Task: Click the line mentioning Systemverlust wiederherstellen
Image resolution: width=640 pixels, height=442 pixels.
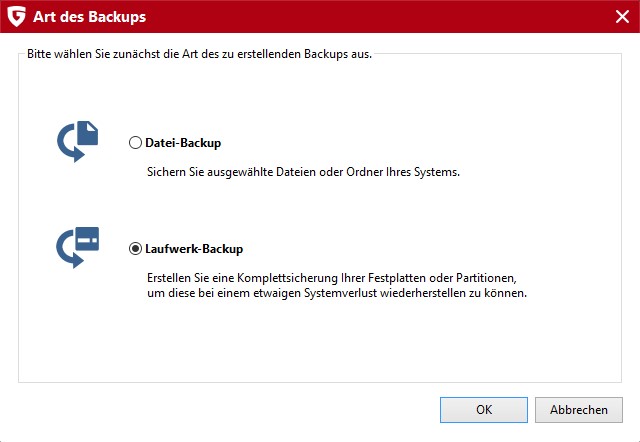Action: tap(337, 293)
